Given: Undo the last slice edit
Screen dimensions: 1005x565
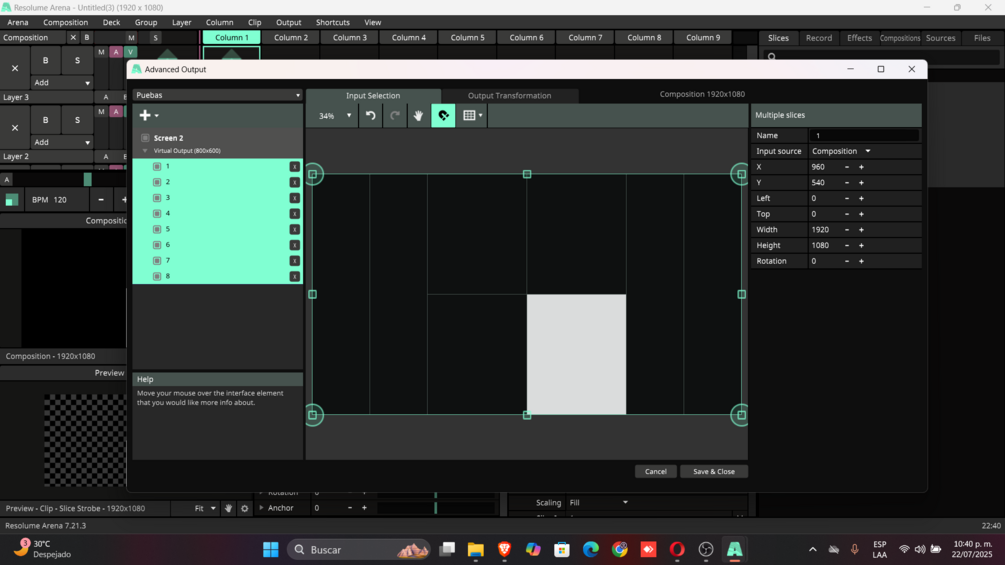Looking at the screenshot, I should (x=370, y=115).
